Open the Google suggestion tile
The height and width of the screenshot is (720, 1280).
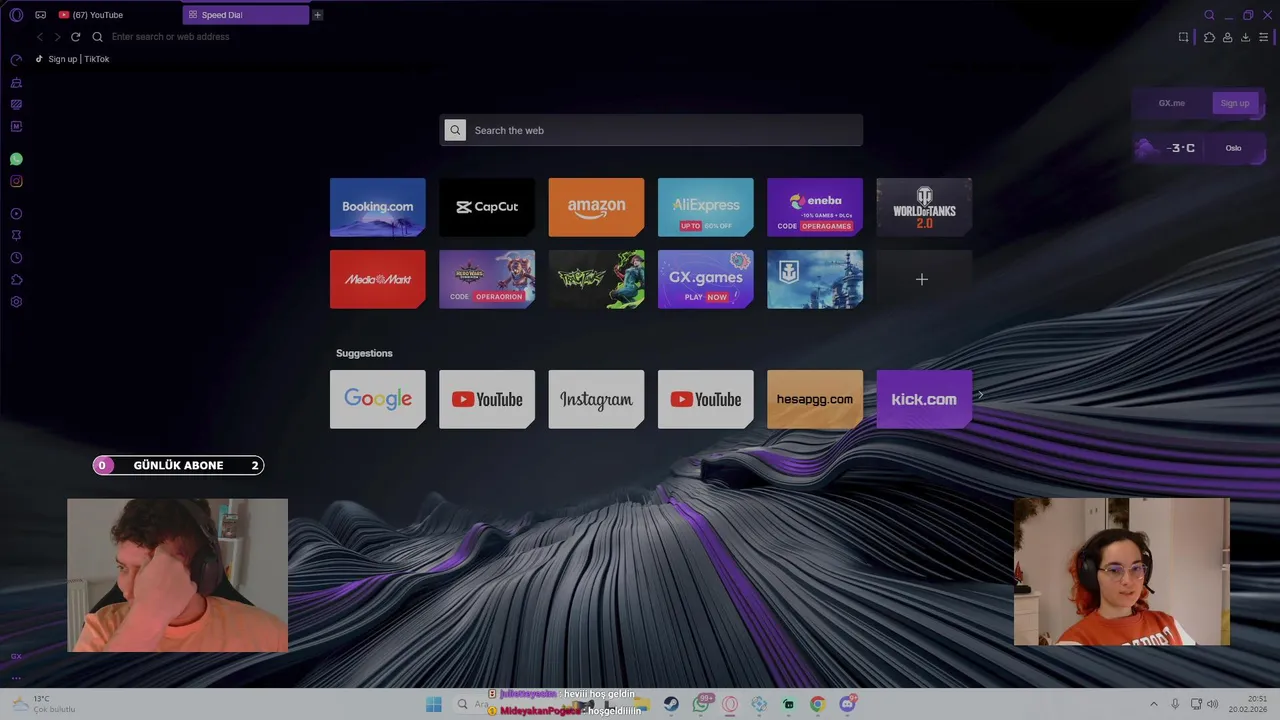pyautogui.click(x=378, y=399)
